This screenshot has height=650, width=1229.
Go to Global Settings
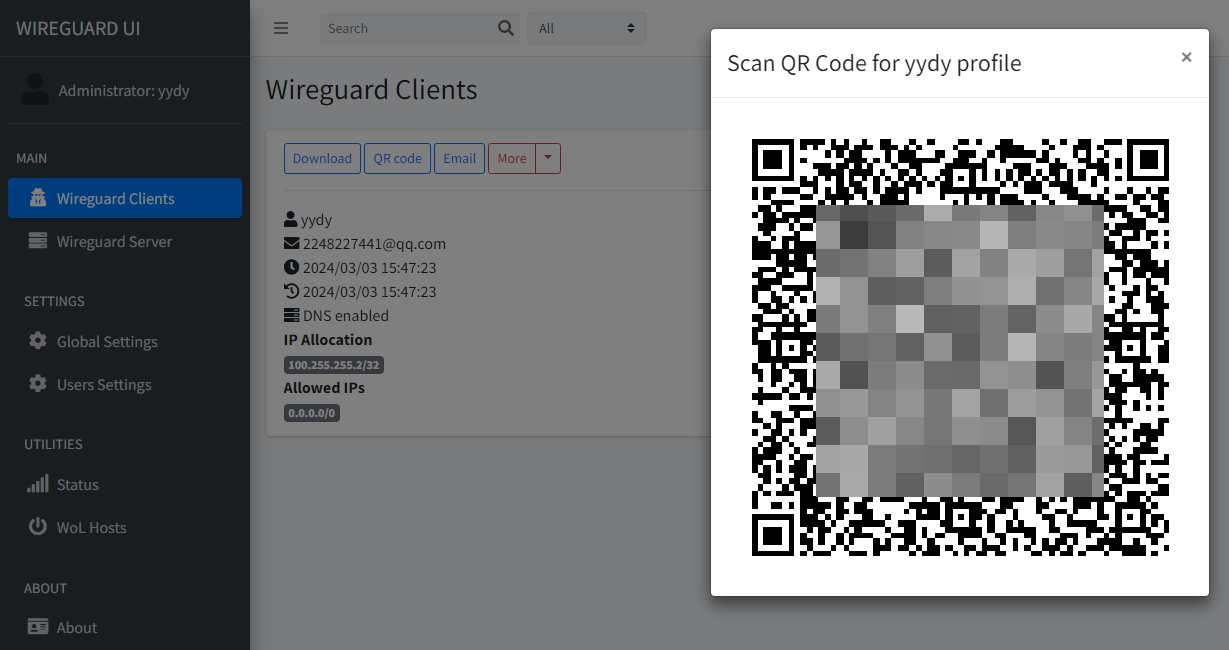(x=125, y=341)
